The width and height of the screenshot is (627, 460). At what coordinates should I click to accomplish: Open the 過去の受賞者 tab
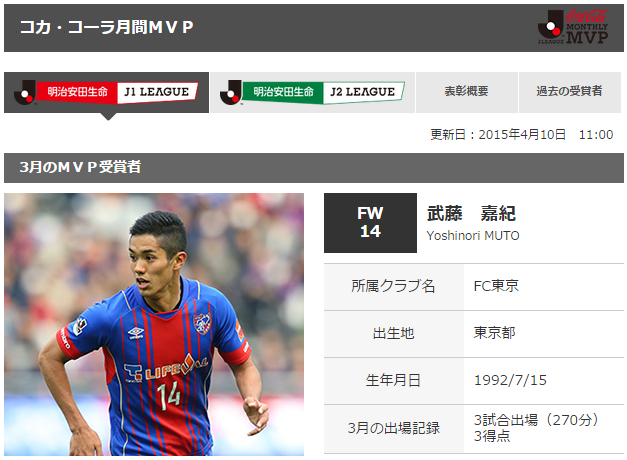(x=570, y=92)
